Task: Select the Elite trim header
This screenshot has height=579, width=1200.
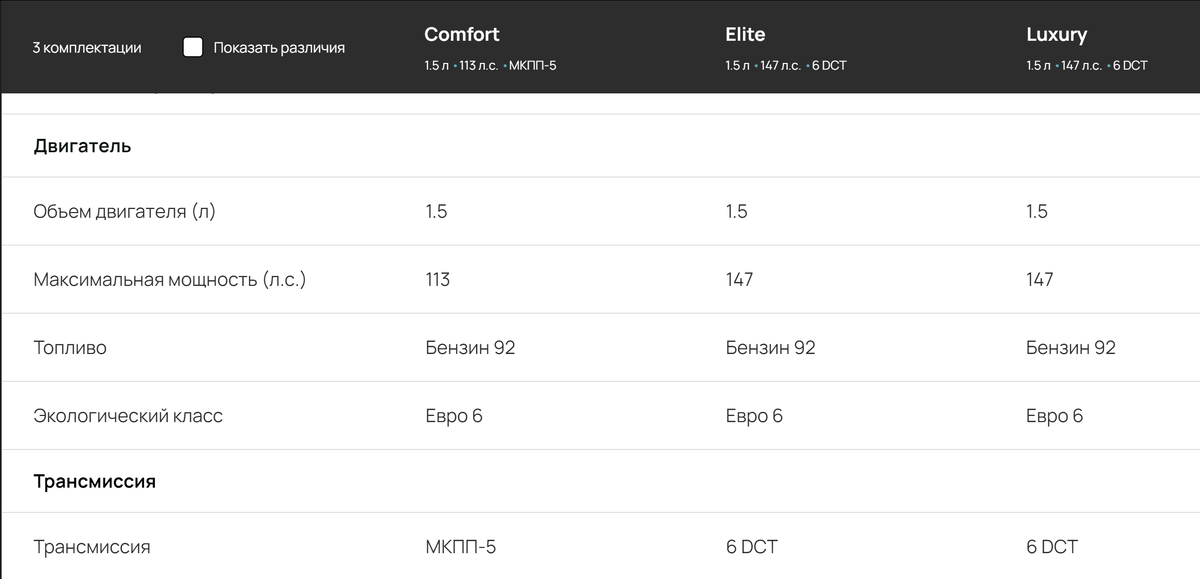Action: [745, 34]
